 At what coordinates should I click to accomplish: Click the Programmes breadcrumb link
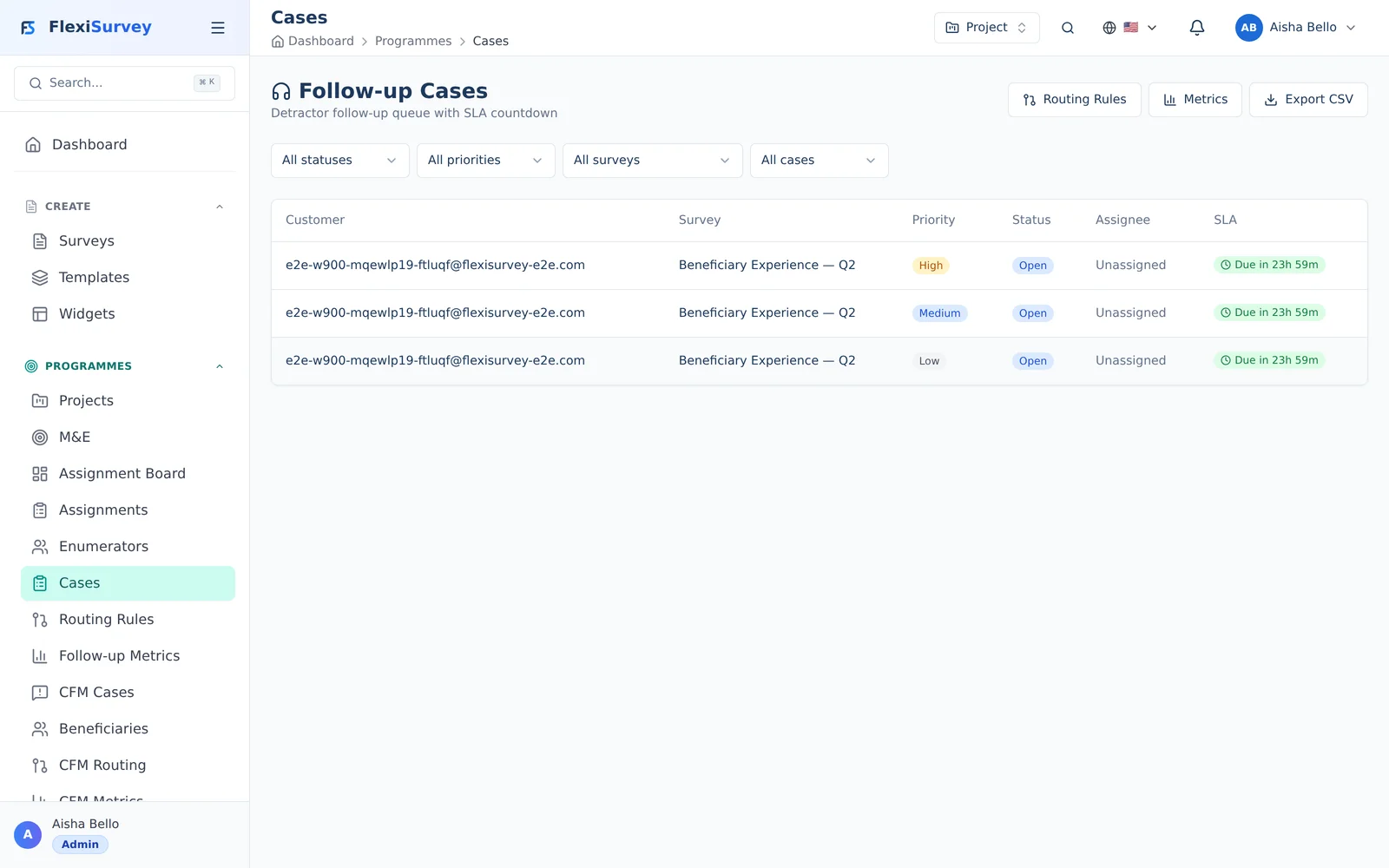[413, 42]
